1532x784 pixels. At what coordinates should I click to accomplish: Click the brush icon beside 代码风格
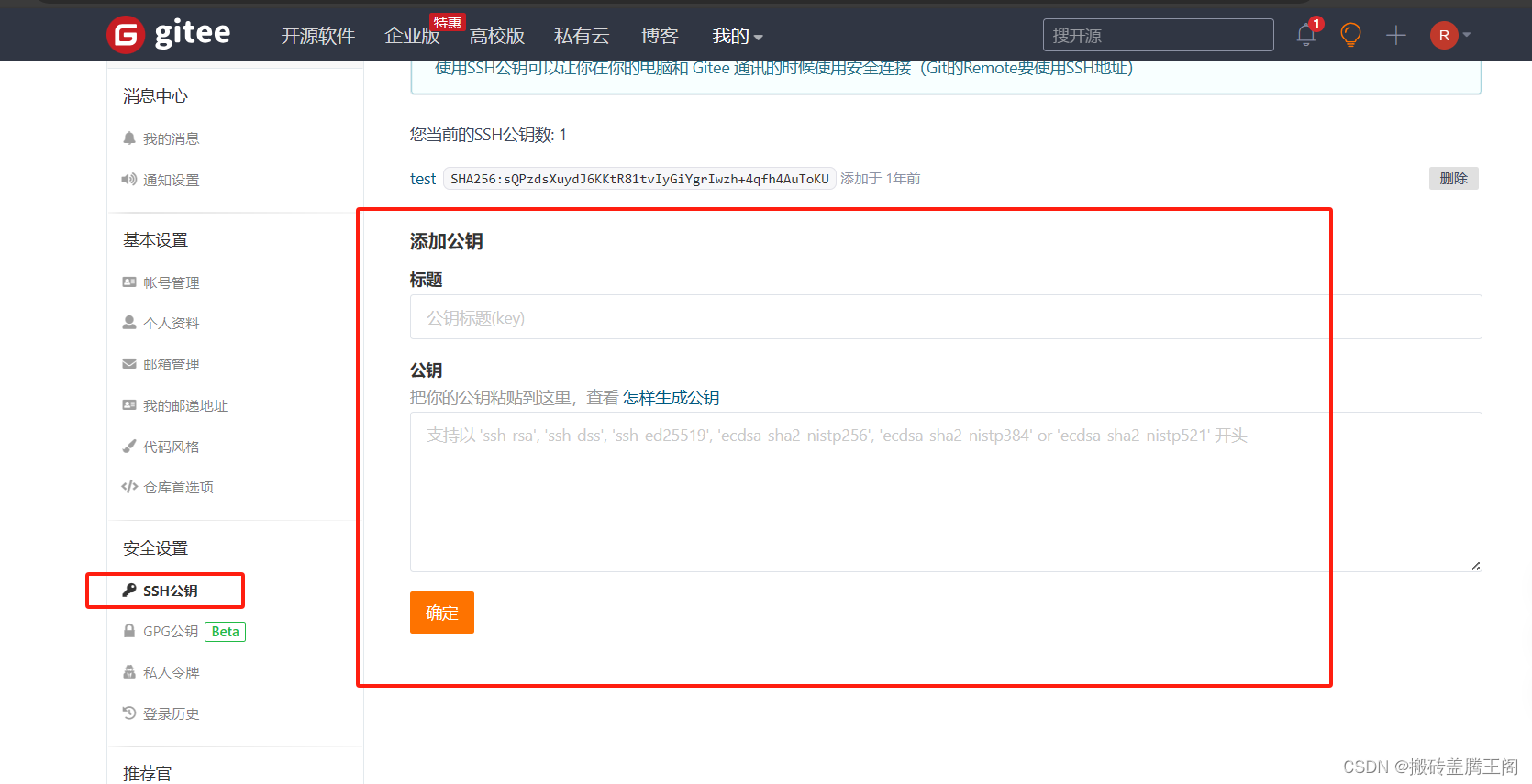129,447
